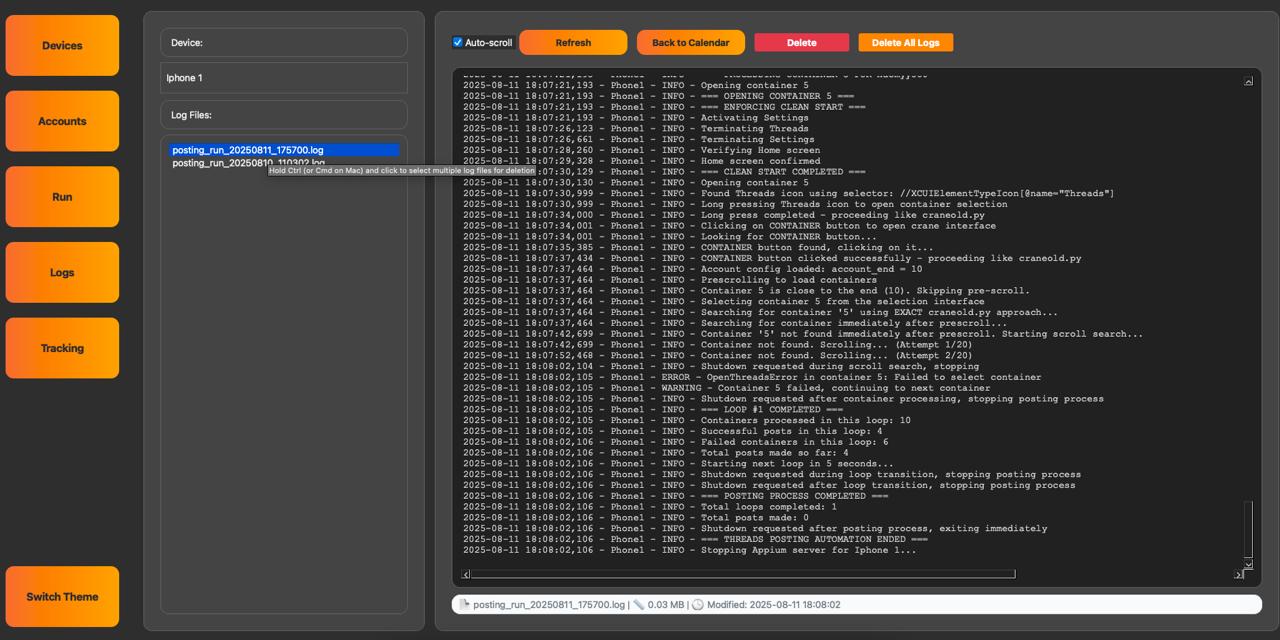Click 'THREADS POSTING AUTOMATION ENDED' line

695,539
